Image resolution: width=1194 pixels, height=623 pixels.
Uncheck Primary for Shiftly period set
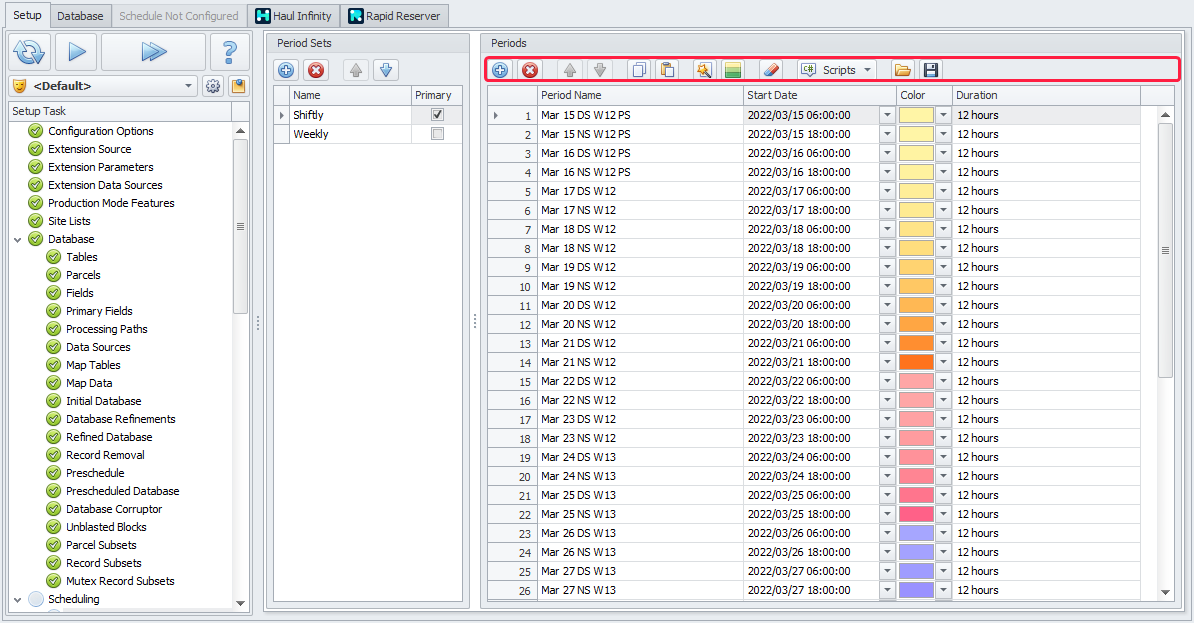(437, 114)
